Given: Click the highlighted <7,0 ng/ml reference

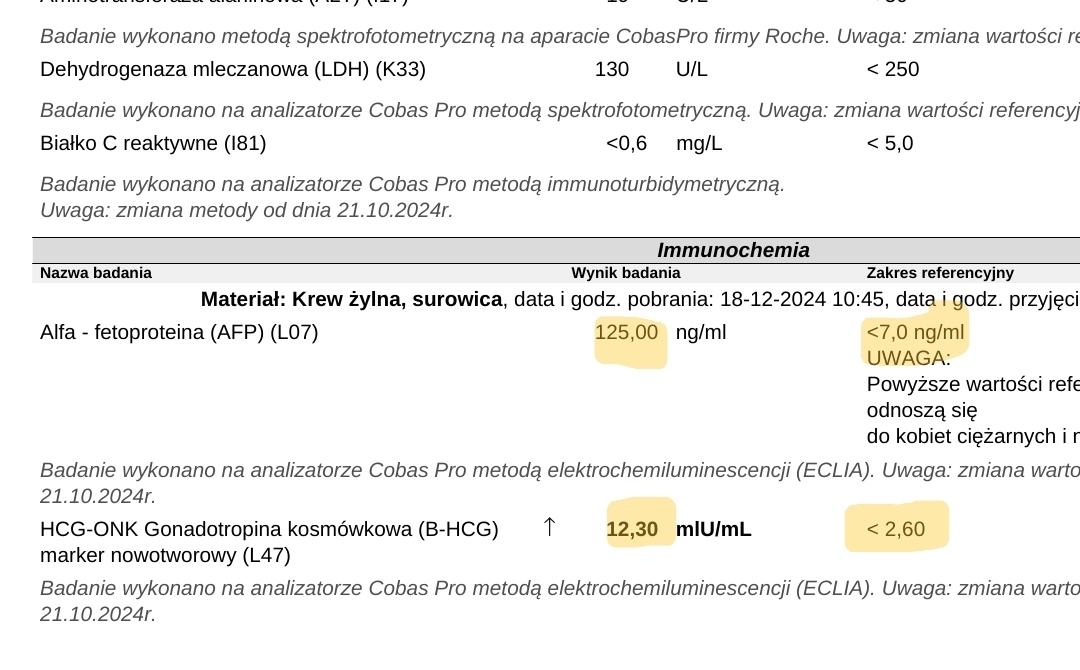Looking at the screenshot, I should [x=915, y=332].
